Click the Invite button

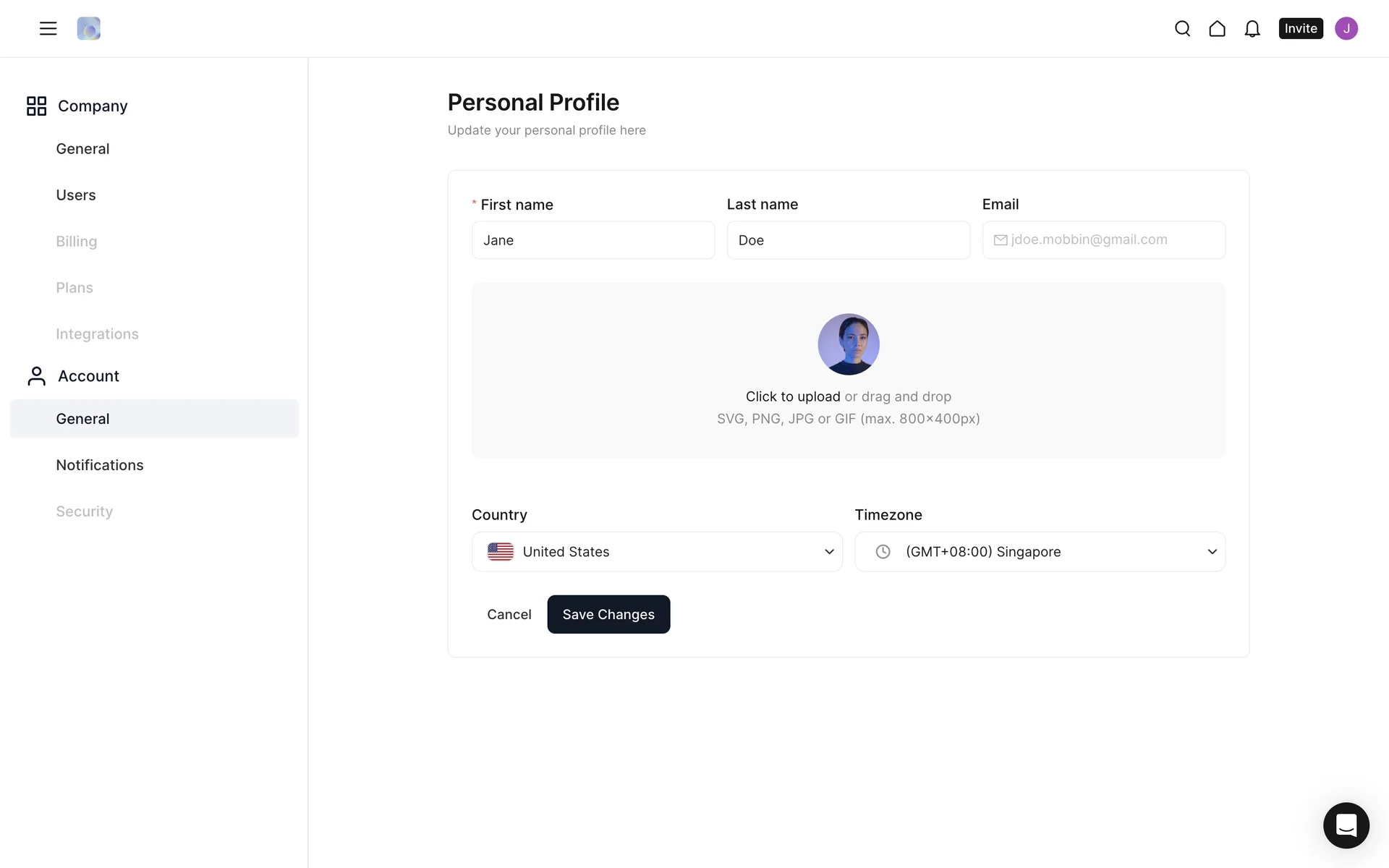[x=1300, y=28]
